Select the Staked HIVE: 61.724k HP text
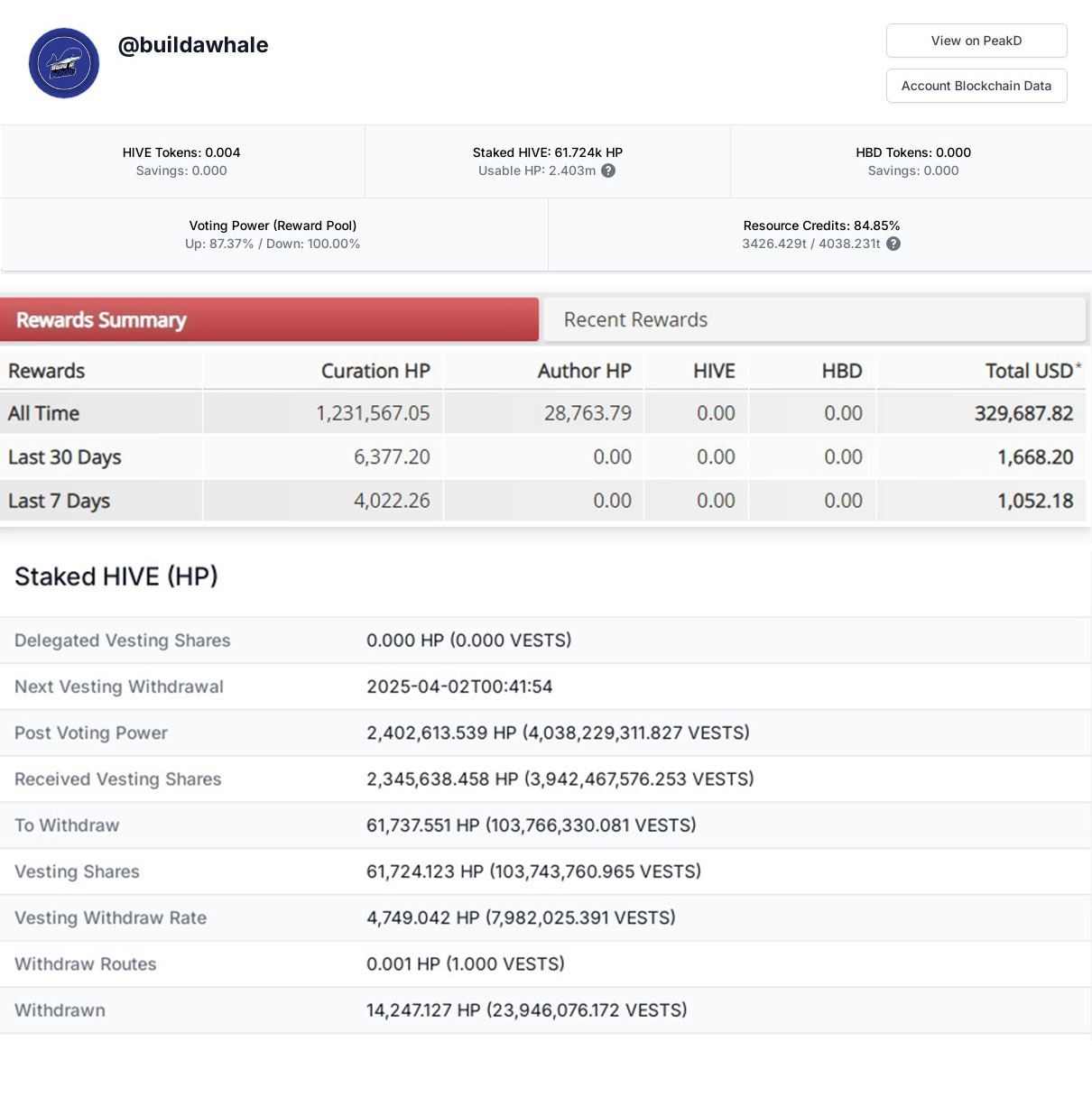Image resolution: width=1092 pixels, height=1106 pixels. 548,152
